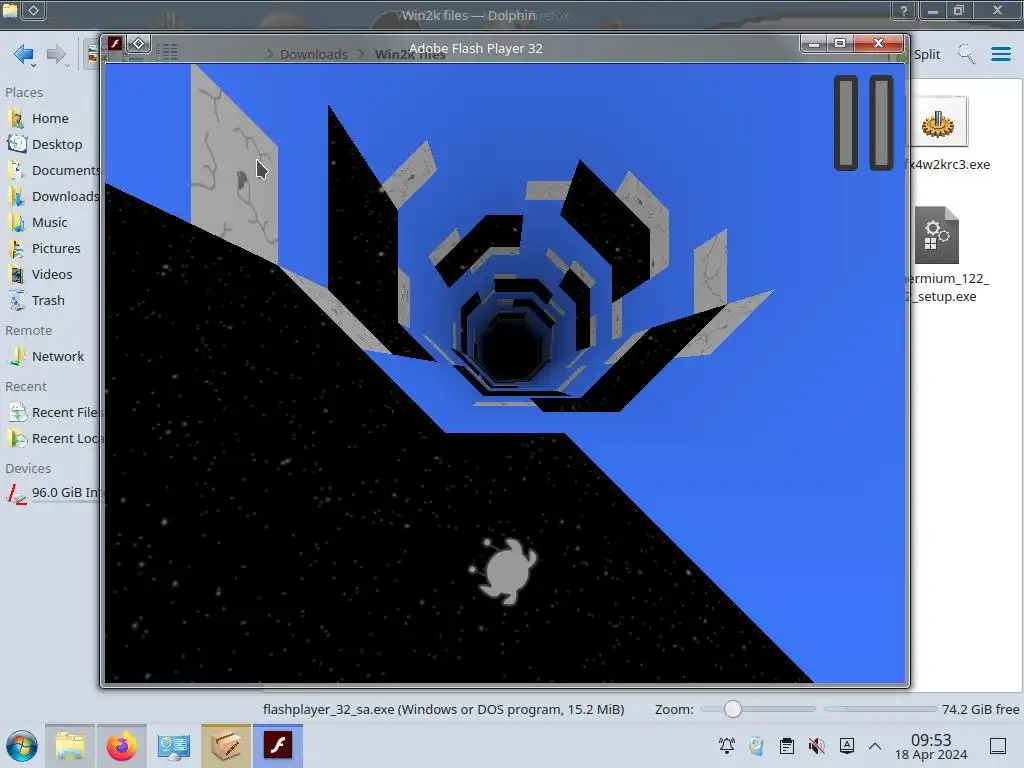Open Videos in the Places sidebar
Viewport: 1024px width, 768px height.
(x=50, y=275)
